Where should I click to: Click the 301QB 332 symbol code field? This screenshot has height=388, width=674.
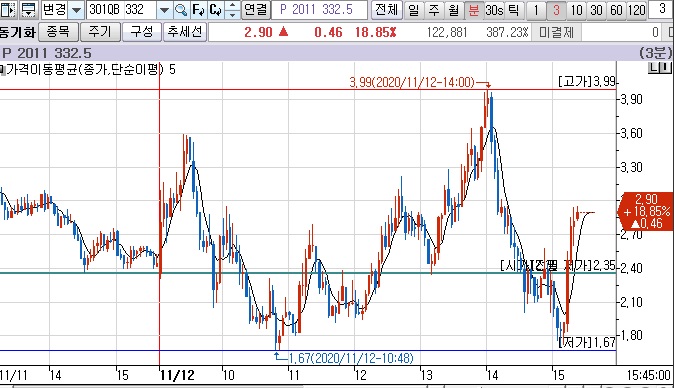coord(122,10)
